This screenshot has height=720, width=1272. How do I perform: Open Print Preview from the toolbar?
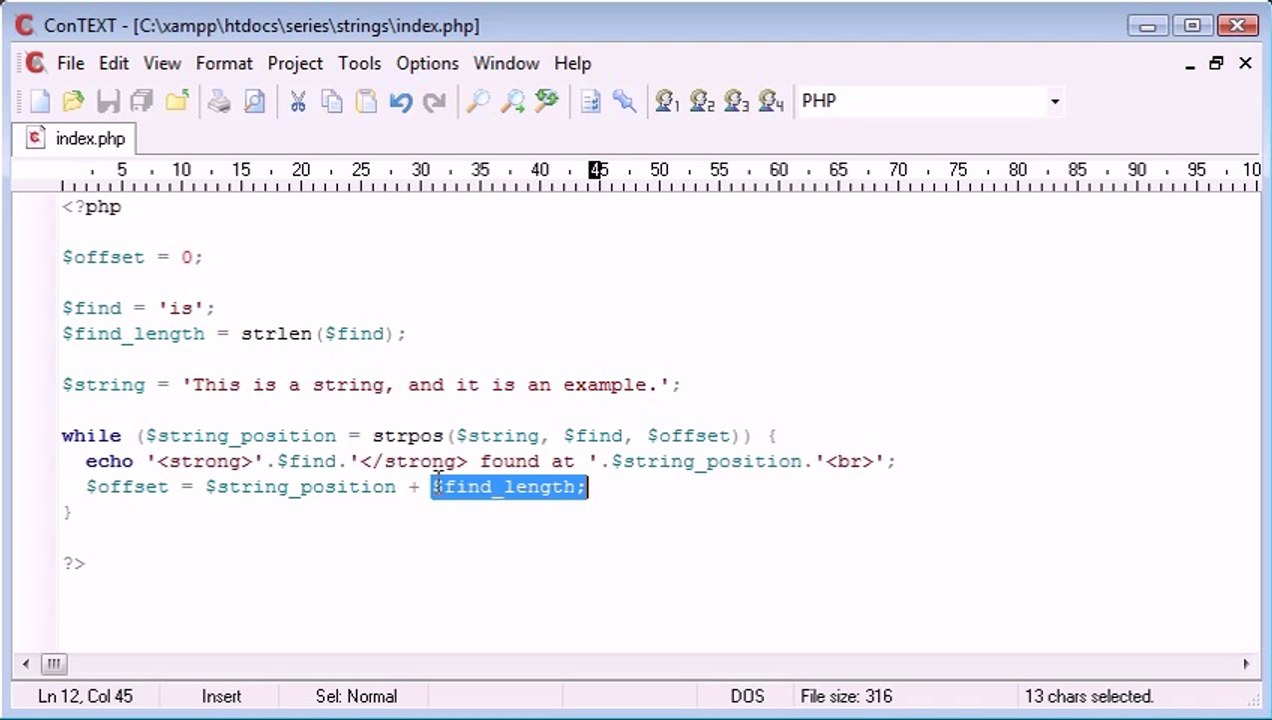tap(255, 101)
